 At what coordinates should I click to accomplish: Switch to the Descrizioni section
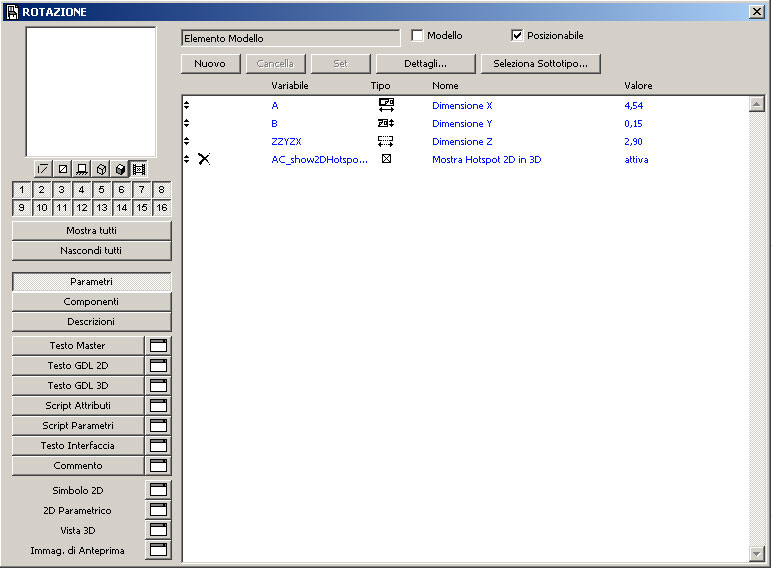tap(91, 322)
